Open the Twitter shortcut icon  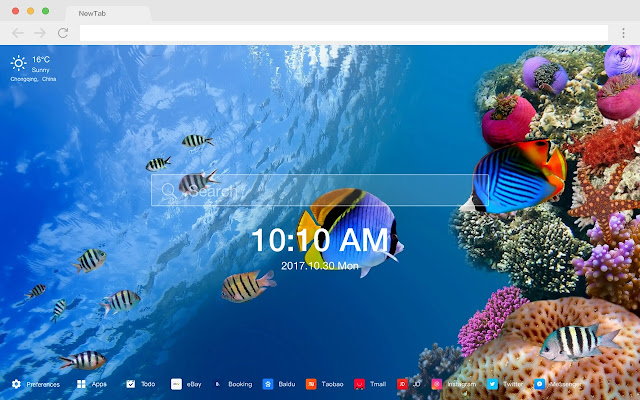coord(492,384)
